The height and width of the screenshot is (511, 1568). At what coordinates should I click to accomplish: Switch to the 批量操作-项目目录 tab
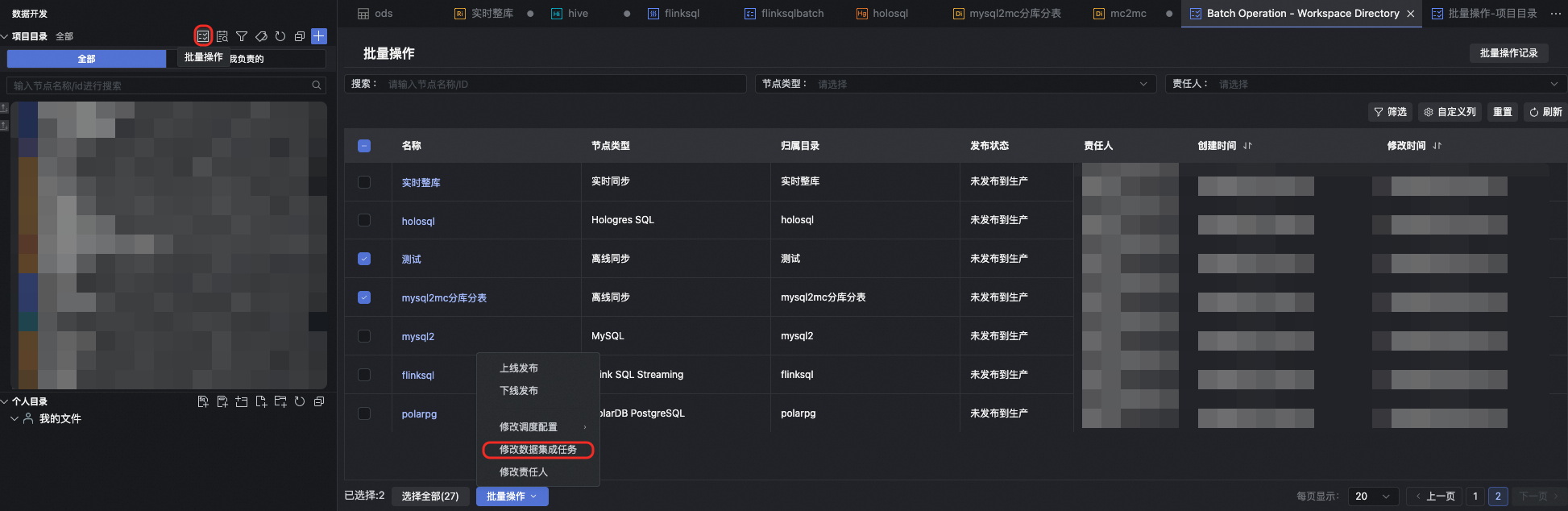pyautogui.click(x=1484, y=14)
